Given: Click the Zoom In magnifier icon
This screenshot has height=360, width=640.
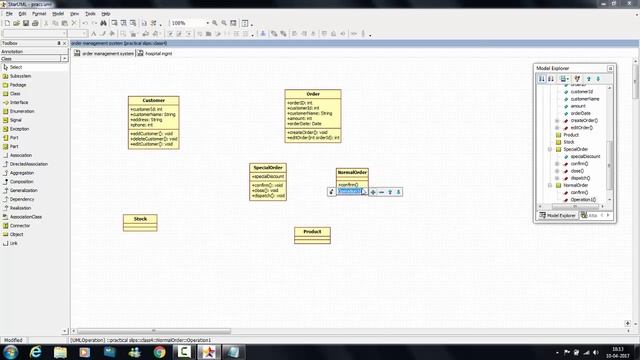Looking at the screenshot, I should pos(215,23).
